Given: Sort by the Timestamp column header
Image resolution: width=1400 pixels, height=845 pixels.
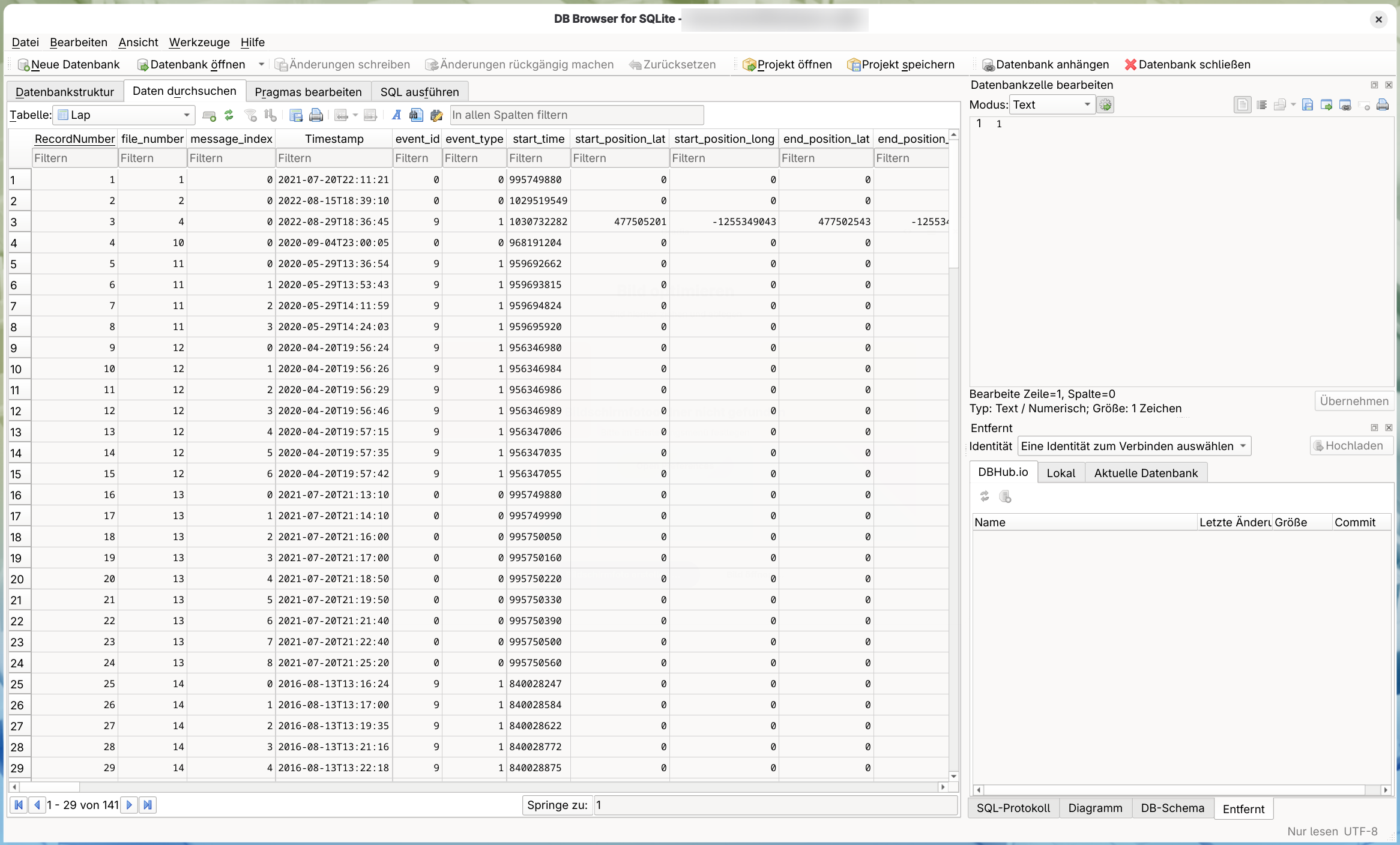Looking at the screenshot, I should [x=334, y=139].
